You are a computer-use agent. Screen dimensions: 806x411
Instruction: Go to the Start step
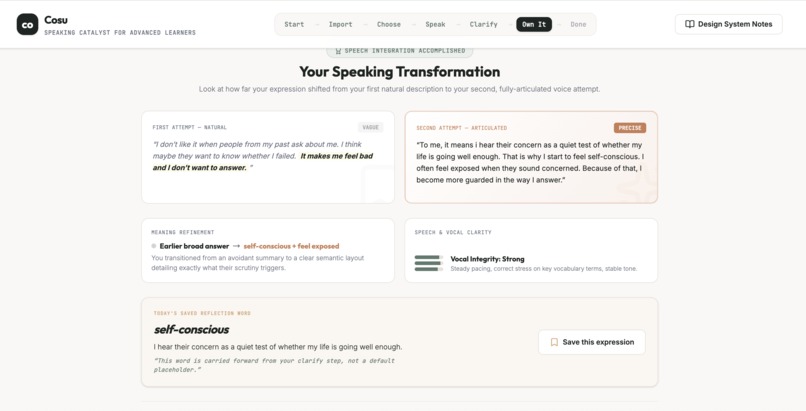tap(294, 24)
